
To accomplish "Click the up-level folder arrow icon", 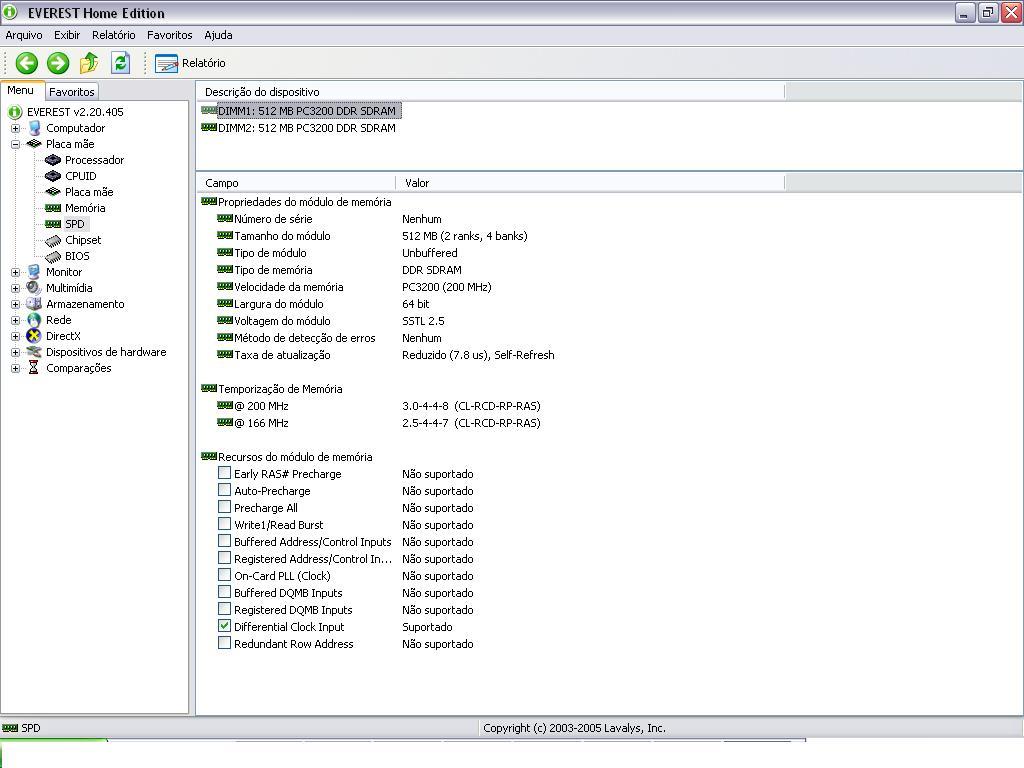I will [89, 63].
